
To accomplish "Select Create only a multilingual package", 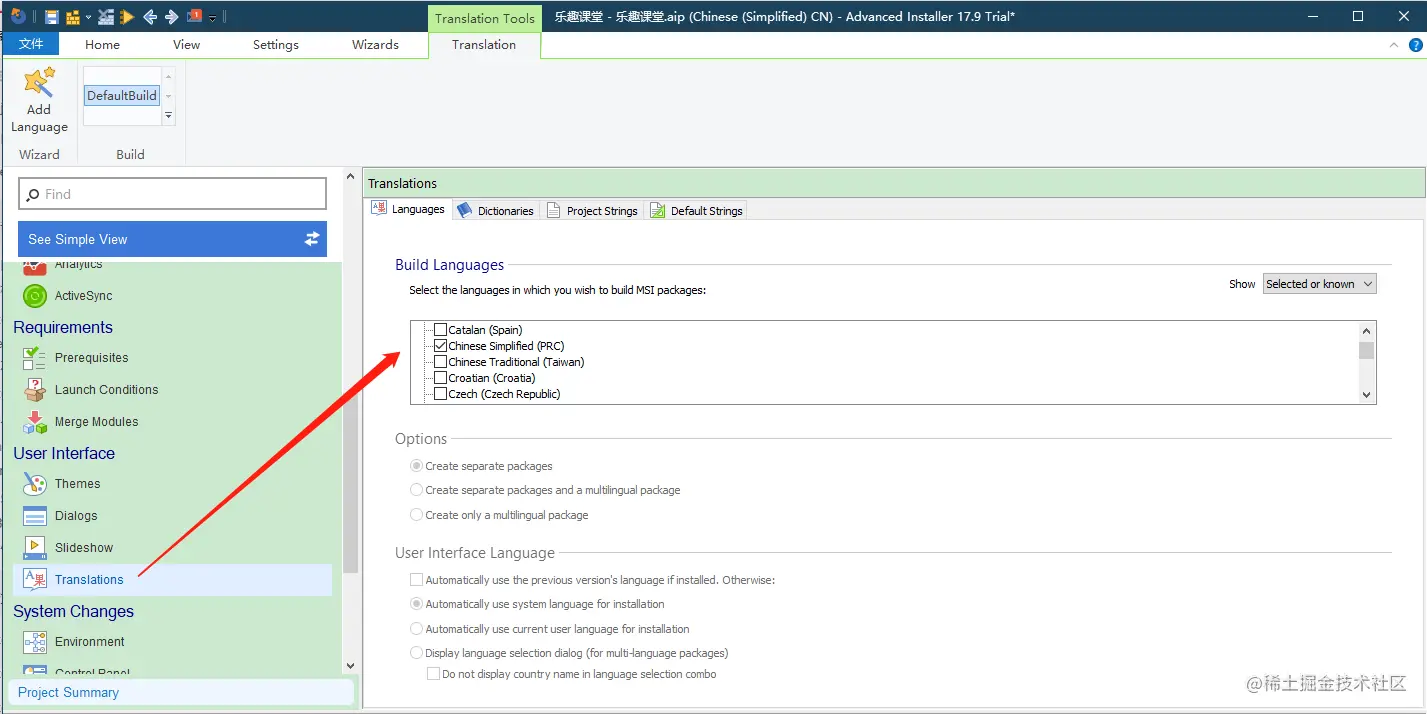I will 416,515.
